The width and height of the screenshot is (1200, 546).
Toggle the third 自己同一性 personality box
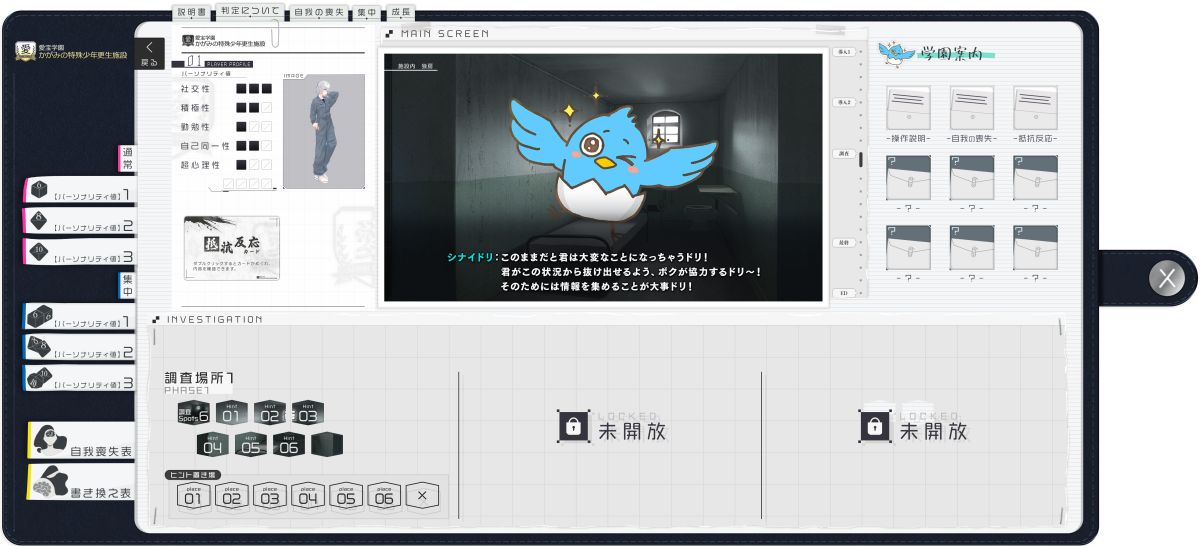[266, 145]
